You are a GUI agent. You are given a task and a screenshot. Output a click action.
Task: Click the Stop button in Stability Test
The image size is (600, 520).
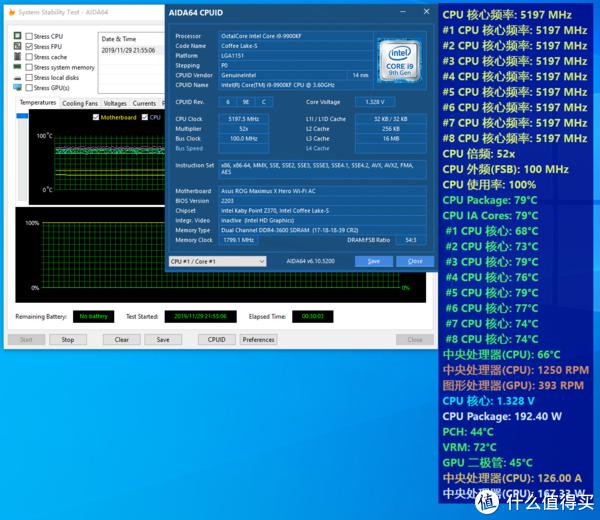(x=68, y=340)
